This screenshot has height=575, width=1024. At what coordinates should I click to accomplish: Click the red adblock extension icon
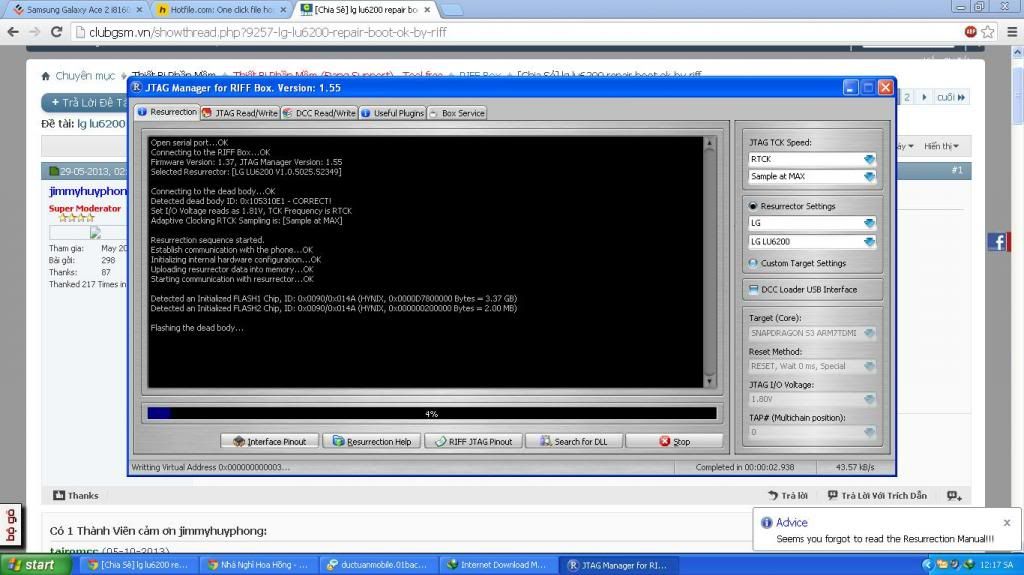tap(970, 32)
